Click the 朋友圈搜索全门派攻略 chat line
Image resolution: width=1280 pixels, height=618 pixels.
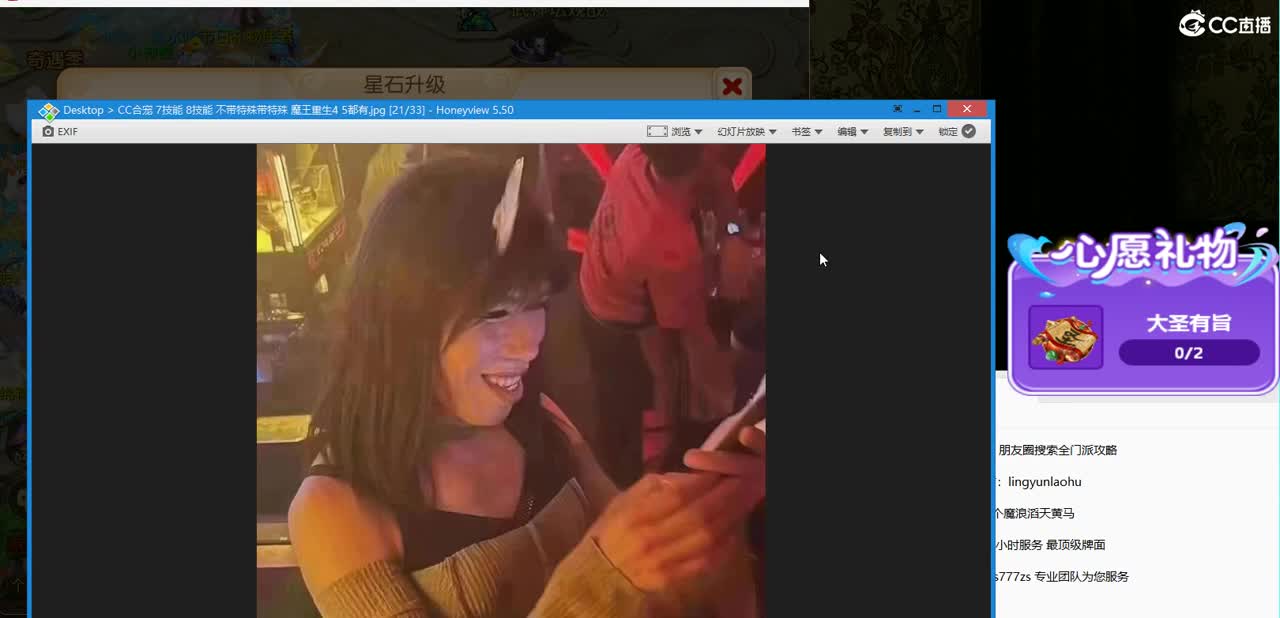click(1057, 450)
